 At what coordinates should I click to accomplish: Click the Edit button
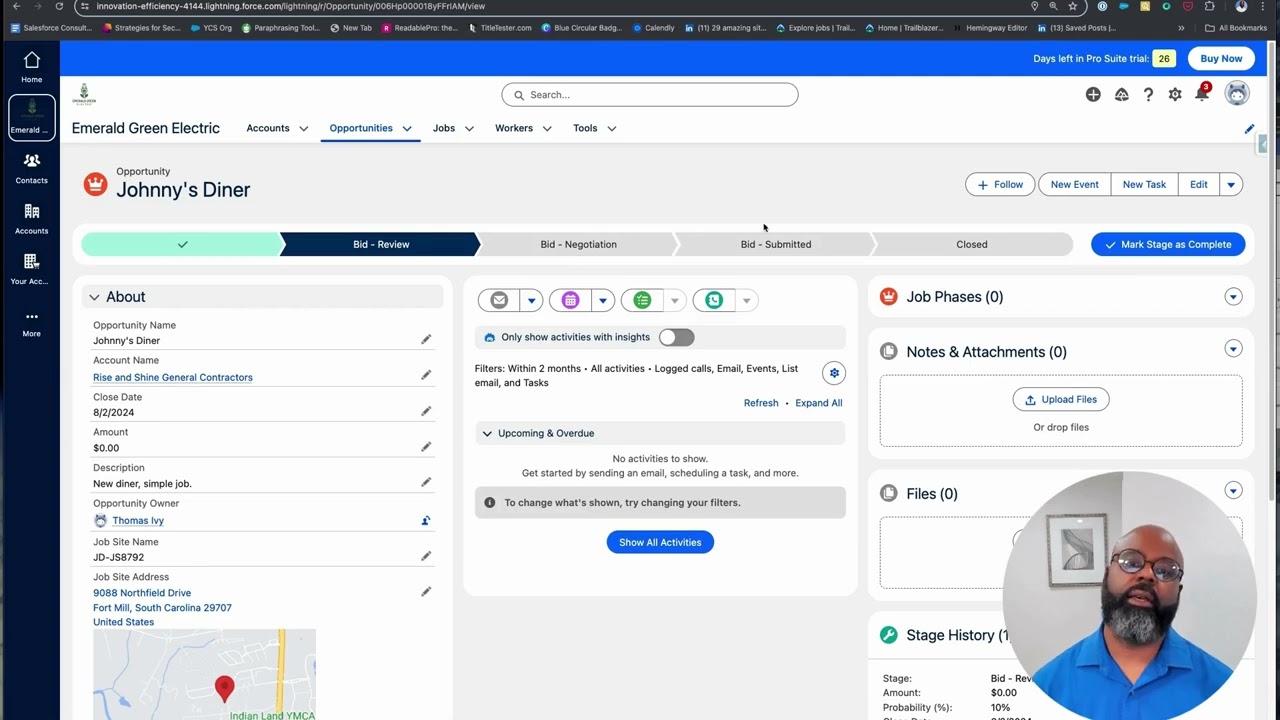[1199, 184]
